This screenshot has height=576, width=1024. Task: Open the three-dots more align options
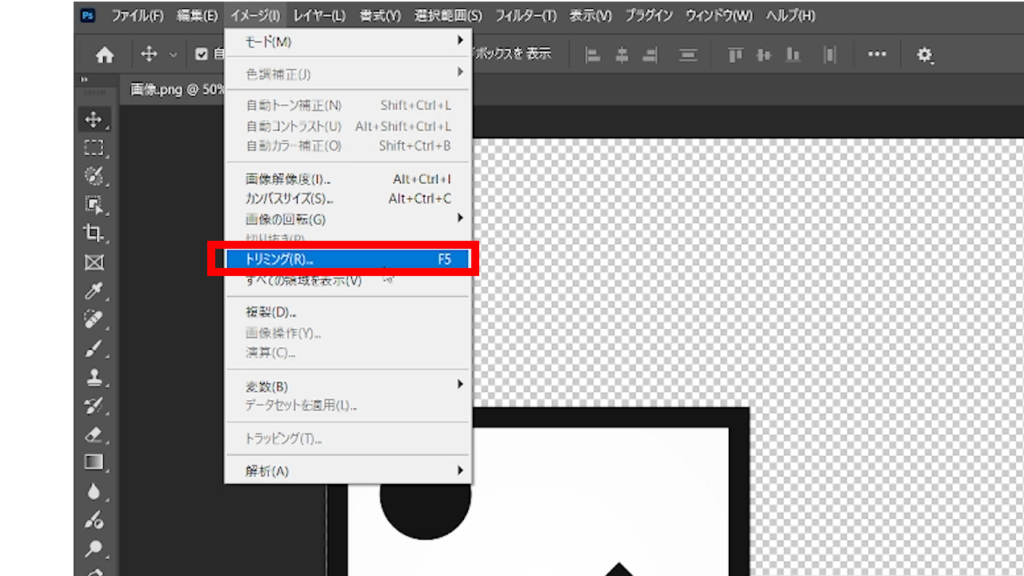[x=876, y=54]
